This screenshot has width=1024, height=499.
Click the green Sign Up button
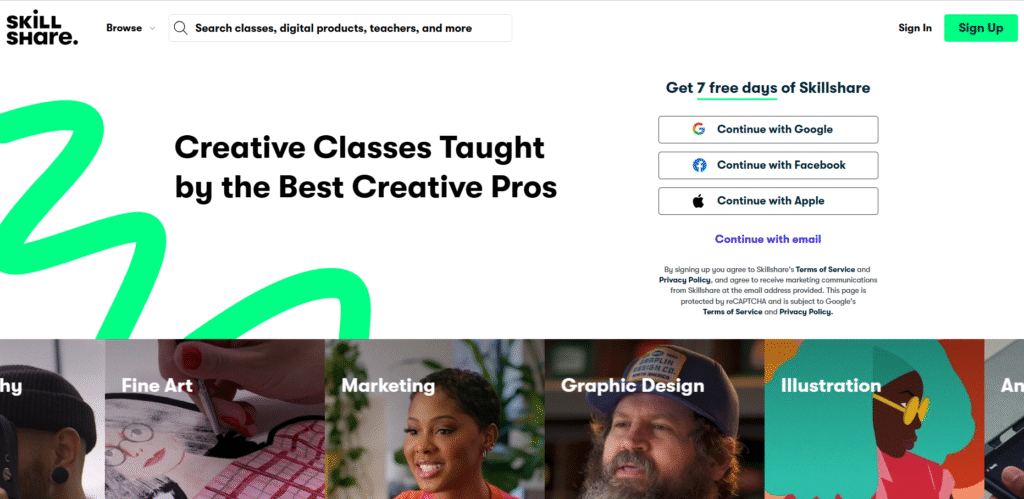(x=980, y=28)
